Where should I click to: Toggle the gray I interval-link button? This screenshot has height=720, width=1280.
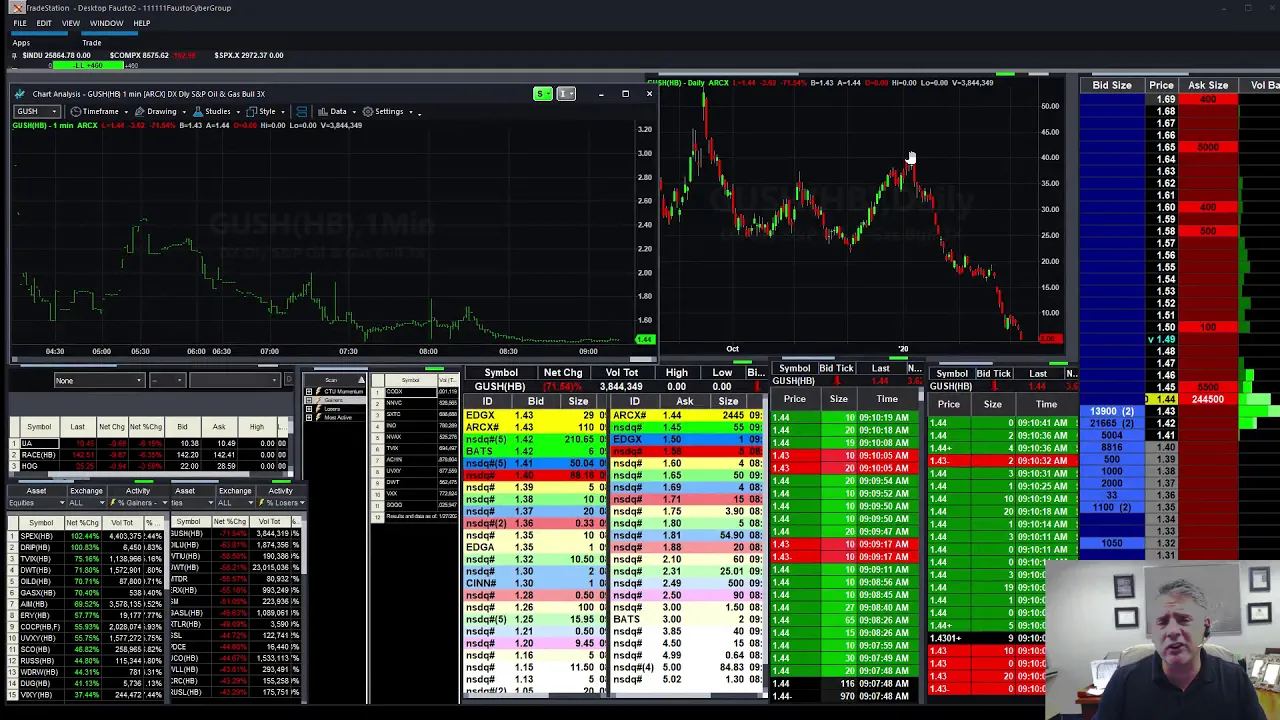(x=566, y=94)
